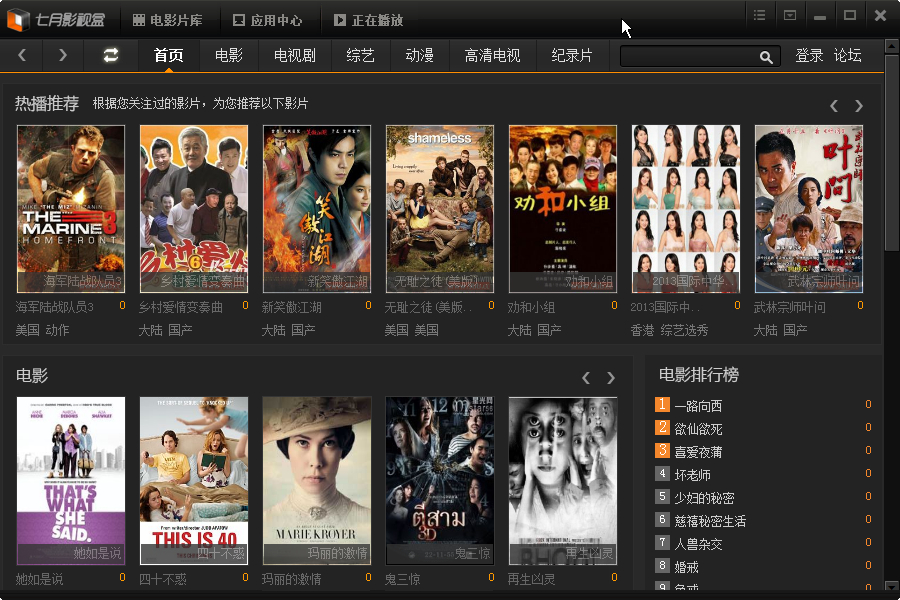
Task: Switch to the 纪录片 tab
Action: 572,55
